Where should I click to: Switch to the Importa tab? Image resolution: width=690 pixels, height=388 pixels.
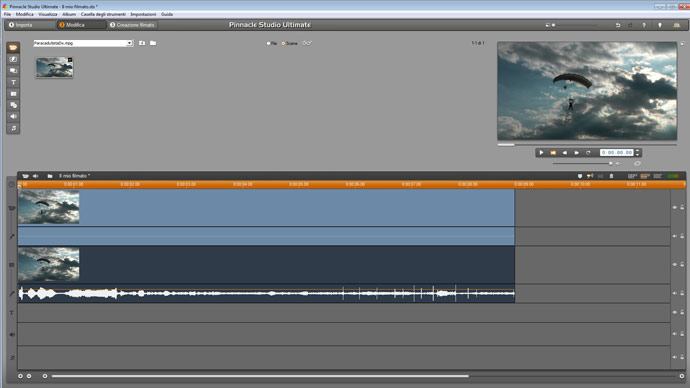21,25
